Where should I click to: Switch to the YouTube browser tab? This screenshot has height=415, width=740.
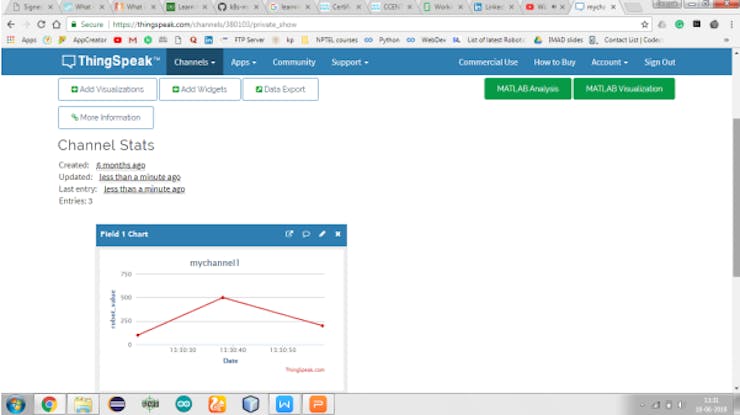click(x=544, y=7)
